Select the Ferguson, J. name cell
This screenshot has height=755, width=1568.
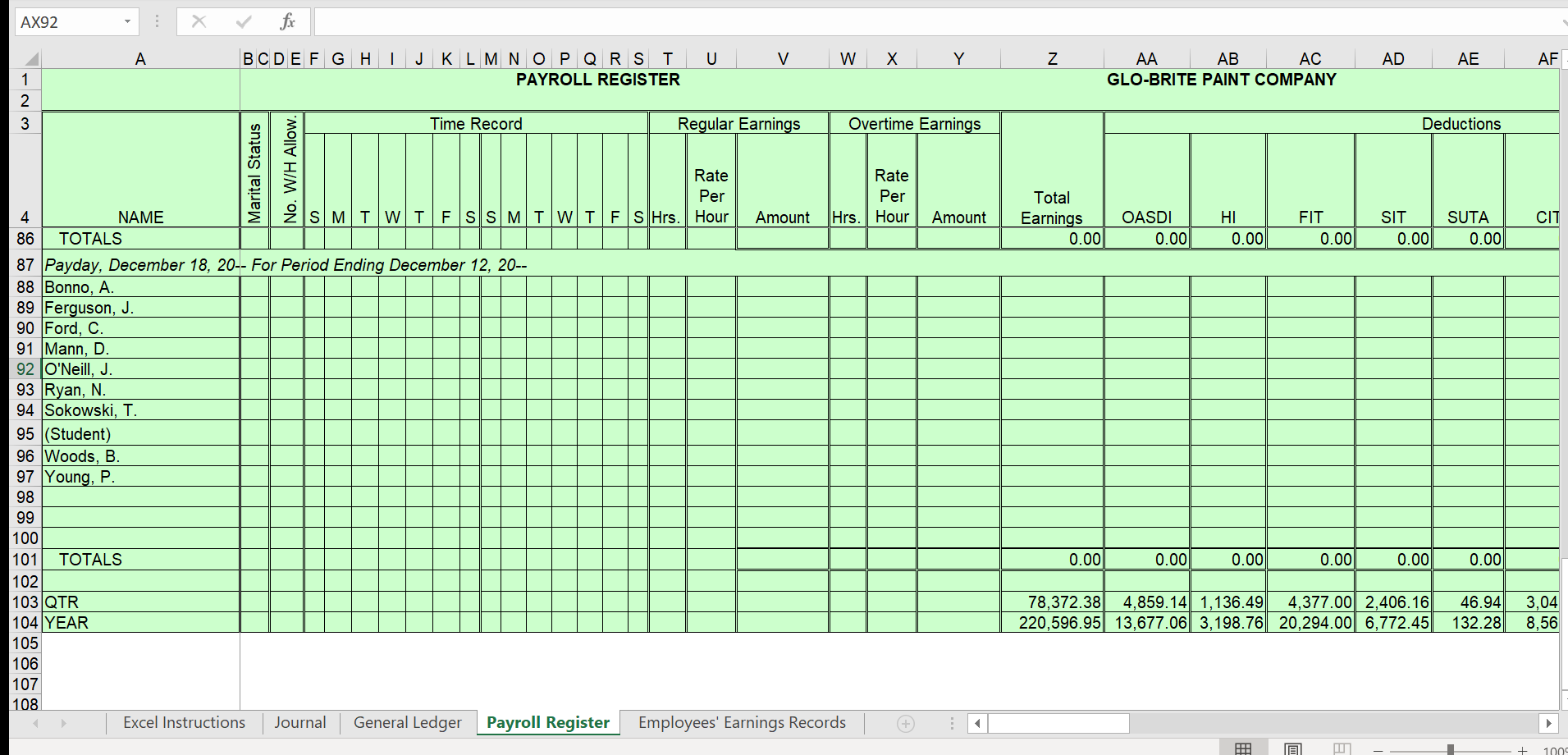click(140, 308)
